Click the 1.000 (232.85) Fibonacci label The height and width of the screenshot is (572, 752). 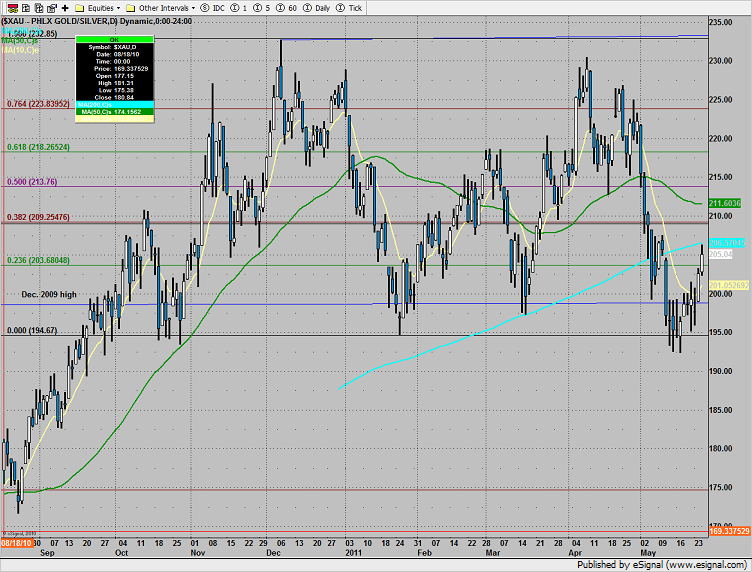33,34
